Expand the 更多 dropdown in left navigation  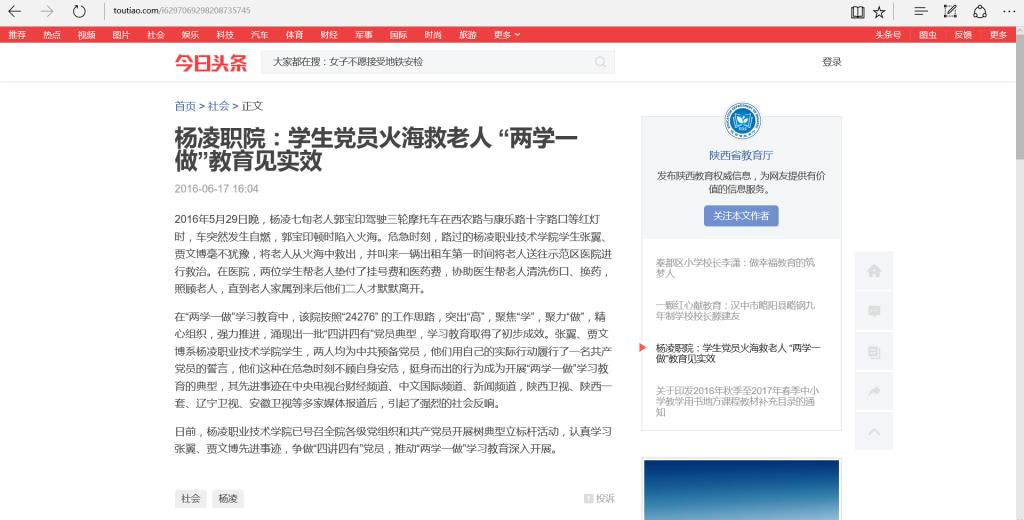pos(507,35)
